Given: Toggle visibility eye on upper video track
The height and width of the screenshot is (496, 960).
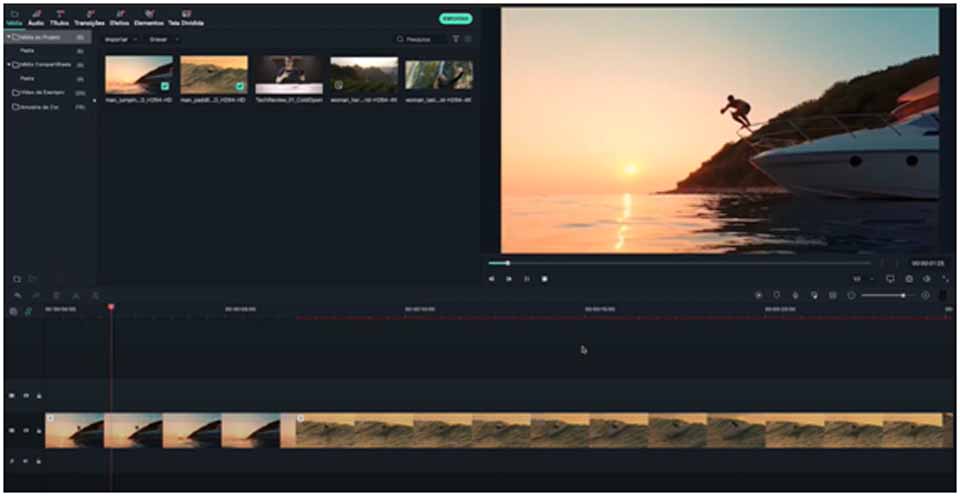Looking at the screenshot, I should tap(26, 395).
